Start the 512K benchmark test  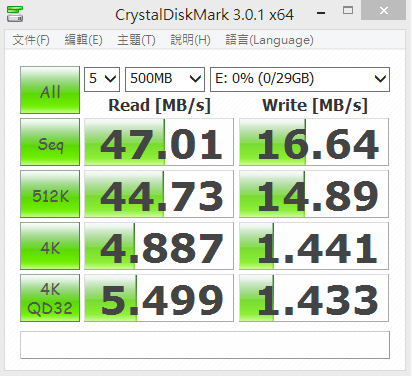click(x=50, y=194)
